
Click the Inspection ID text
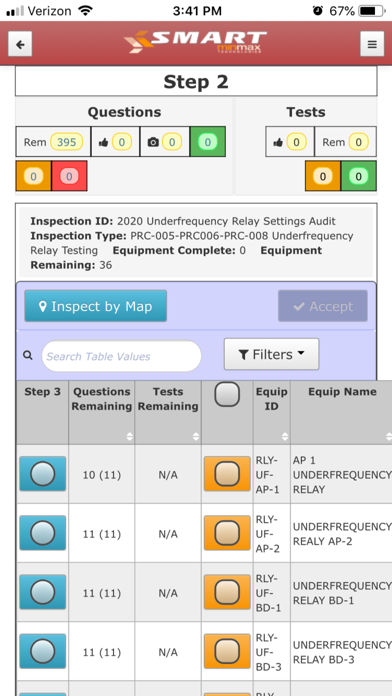click(x=183, y=221)
